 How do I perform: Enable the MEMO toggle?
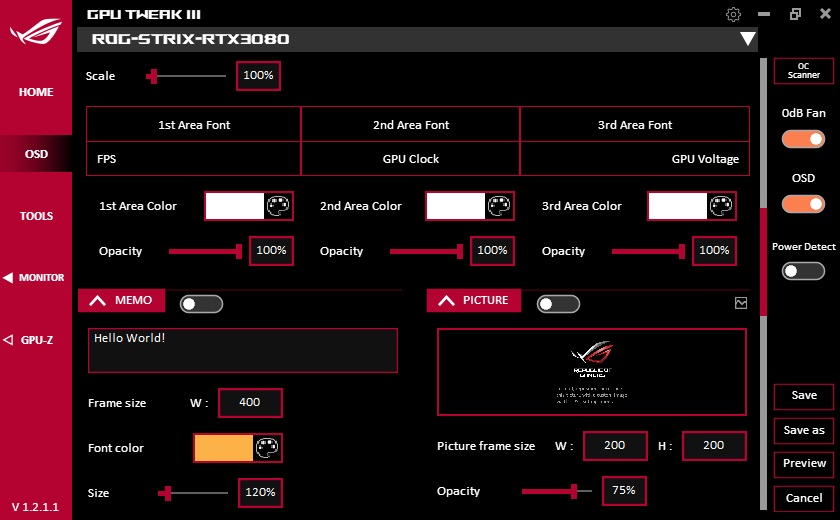(x=201, y=304)
